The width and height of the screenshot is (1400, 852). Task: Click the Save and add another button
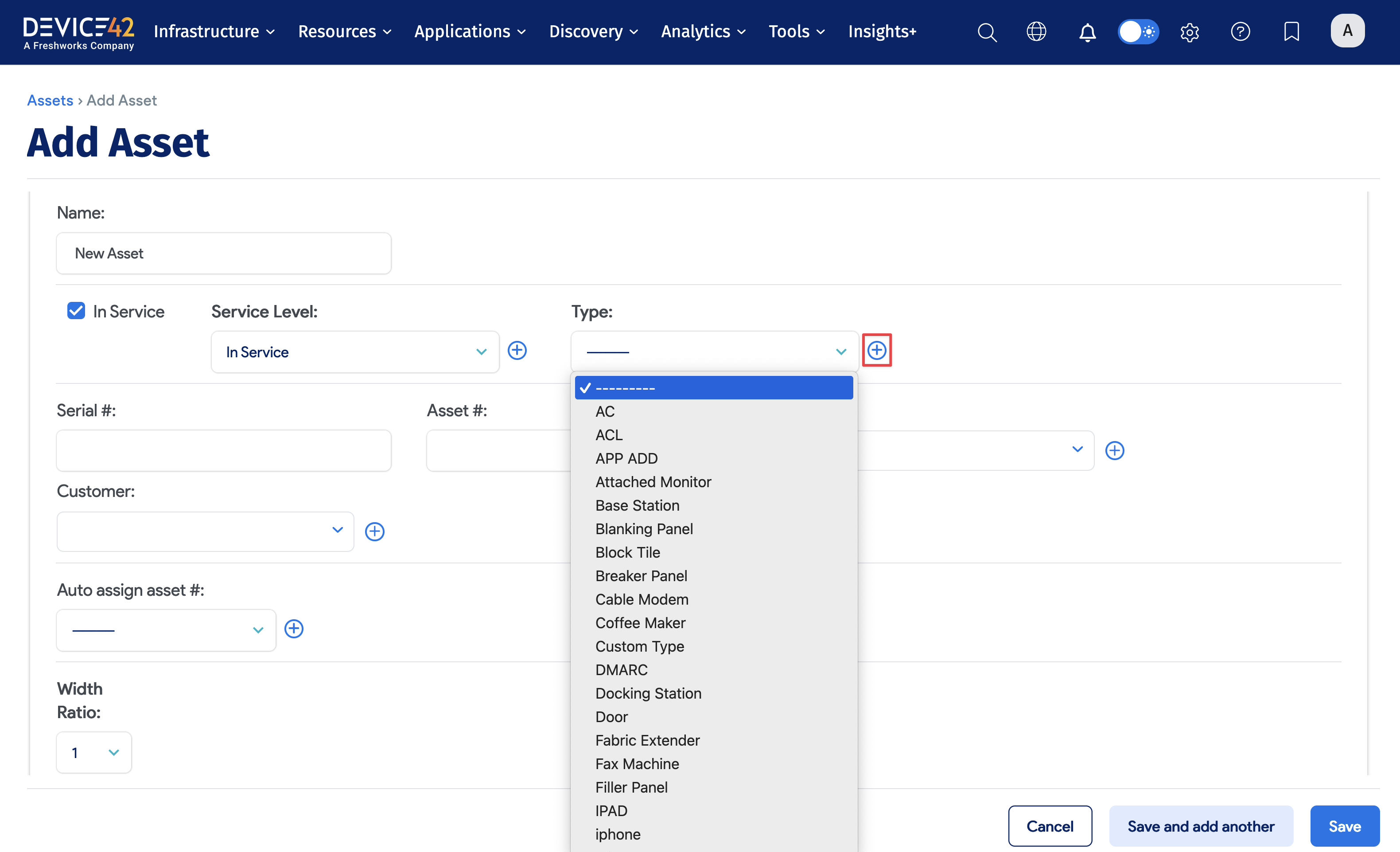pyautogui.click(x=1201, y=825)
